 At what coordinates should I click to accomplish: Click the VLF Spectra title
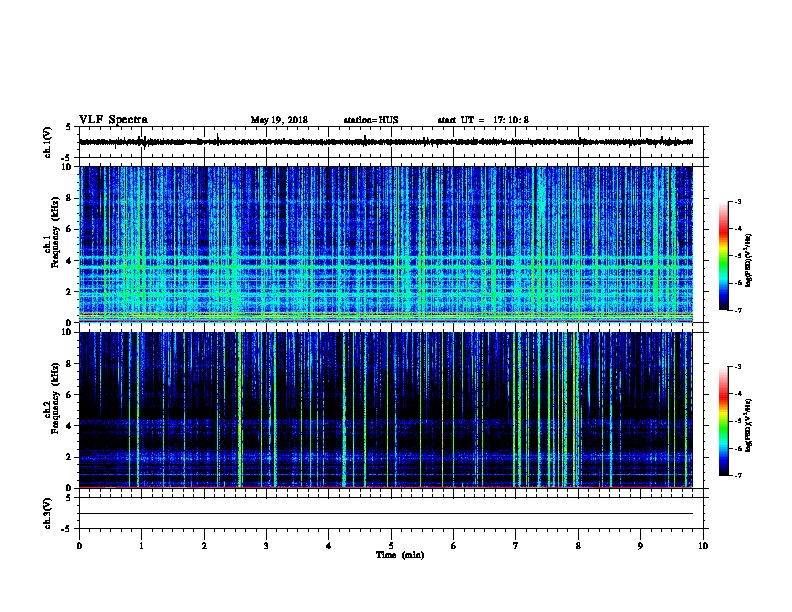(x=113, y=120)
